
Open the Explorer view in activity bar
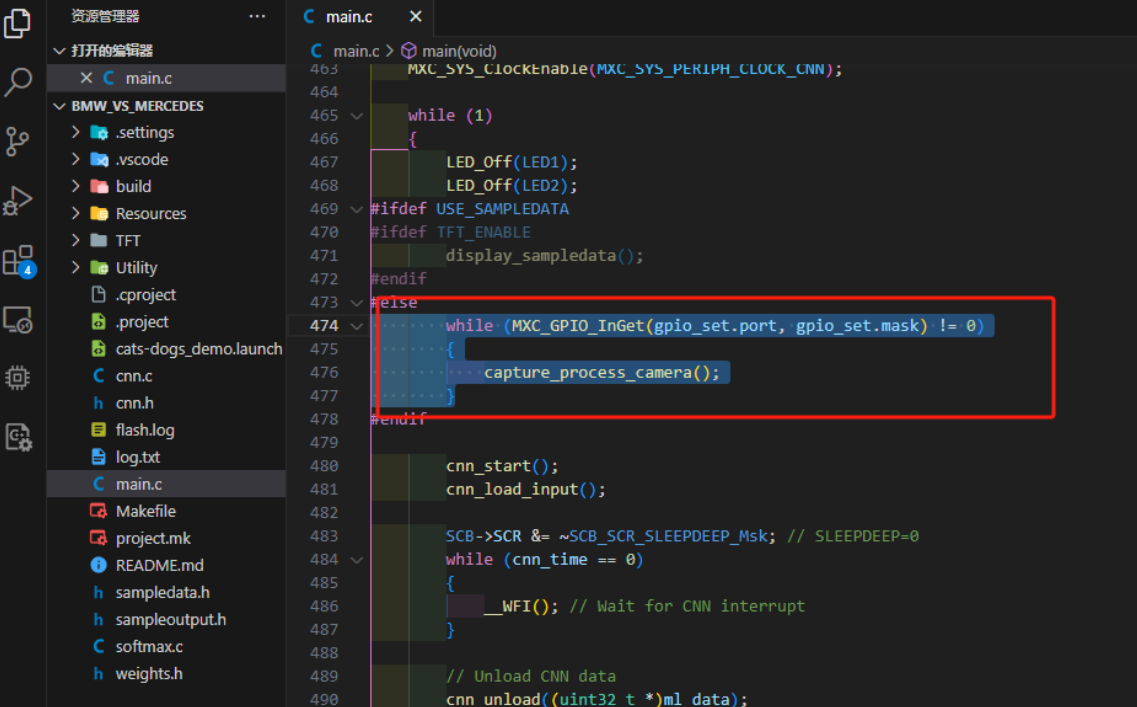pos(17,23)
